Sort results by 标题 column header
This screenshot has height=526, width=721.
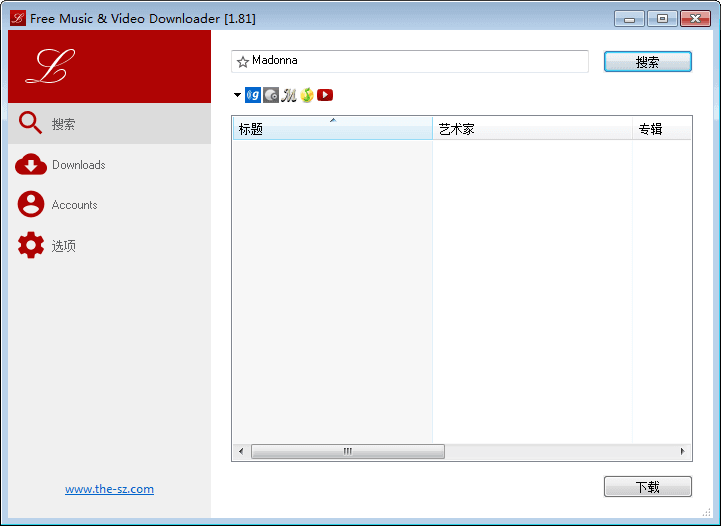[x=333, y=129]
